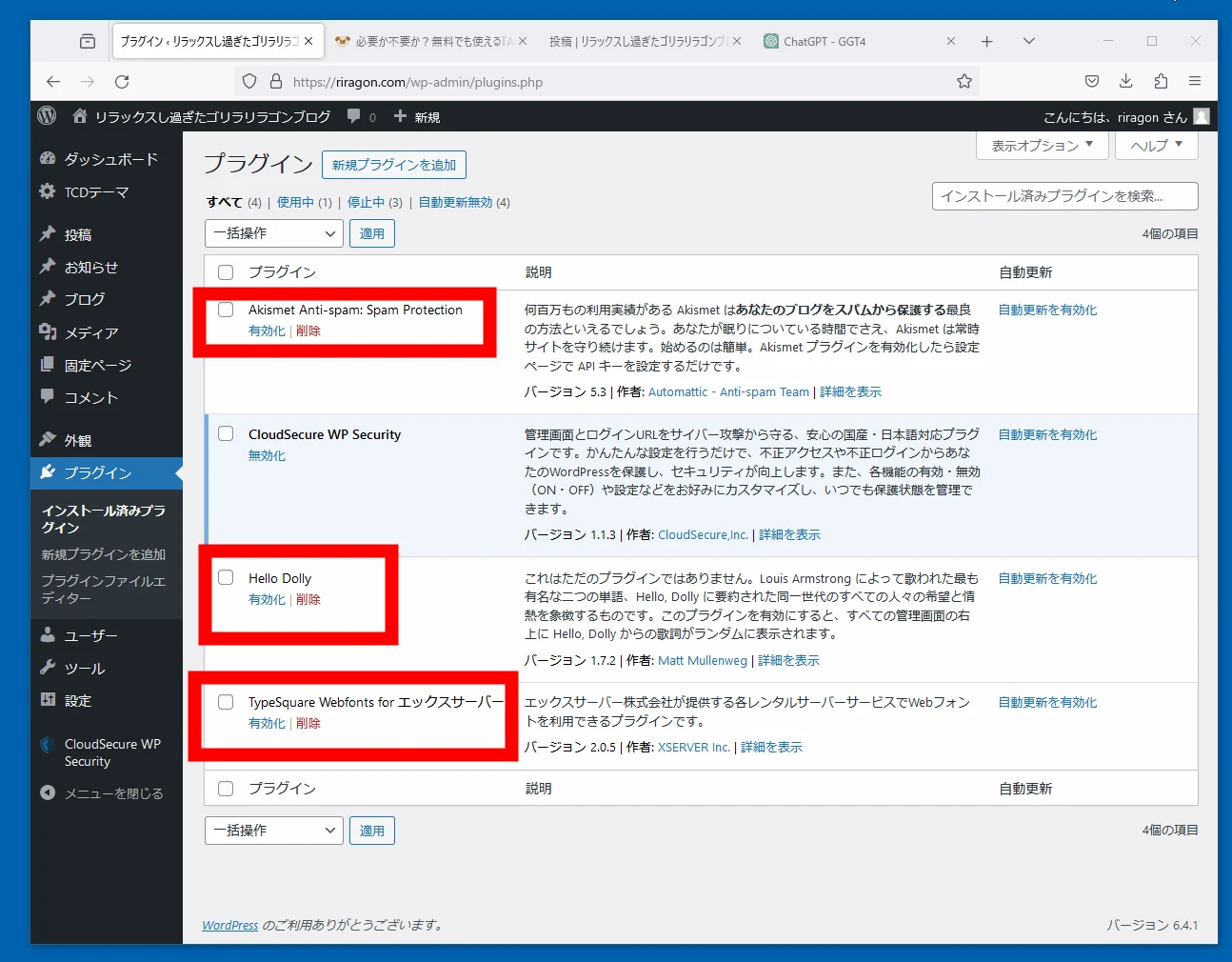This screenshot has height=962, width=1232.
Task: Open the Firefox hamburger menu
Action: pos(1194,82)
